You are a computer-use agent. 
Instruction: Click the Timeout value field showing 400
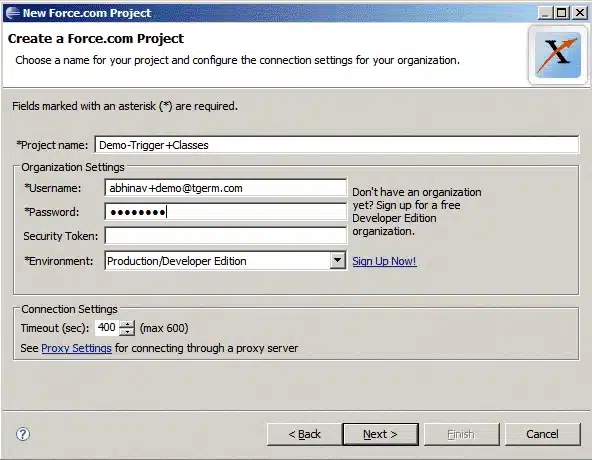(x=107, y=327)
